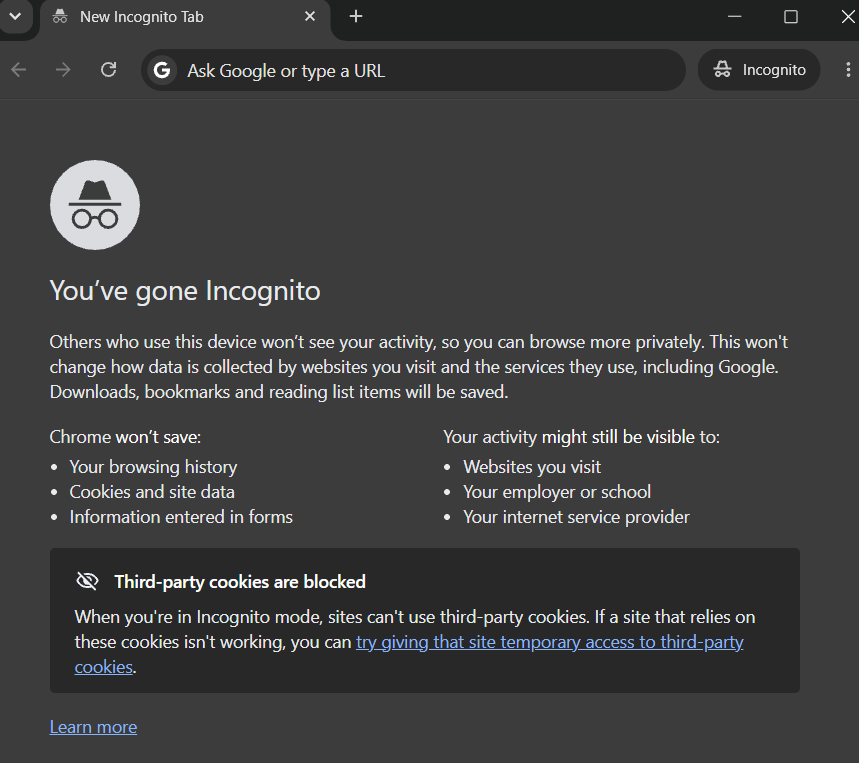
Task: Click the Google G icon in address bar
Action: tap(162, 71)
